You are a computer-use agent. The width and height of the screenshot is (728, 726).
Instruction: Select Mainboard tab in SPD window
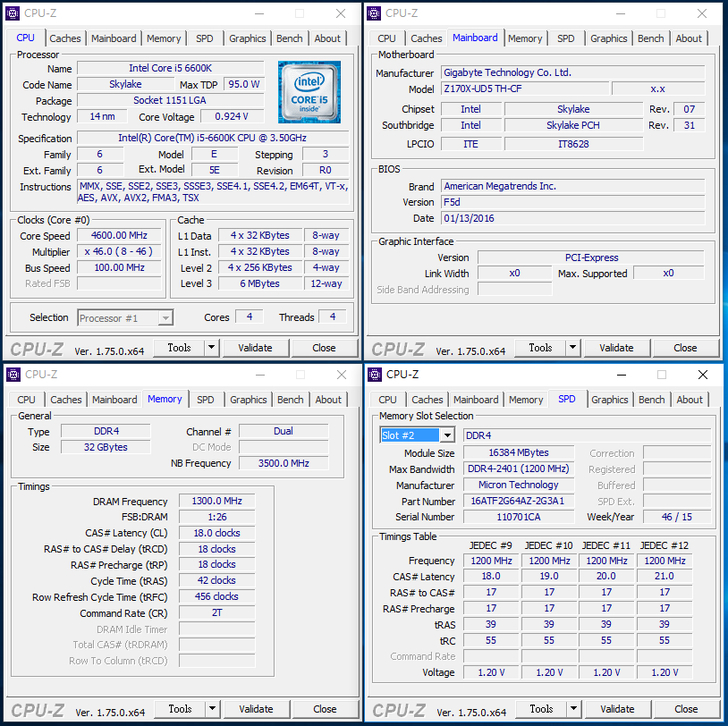point(476,400)
